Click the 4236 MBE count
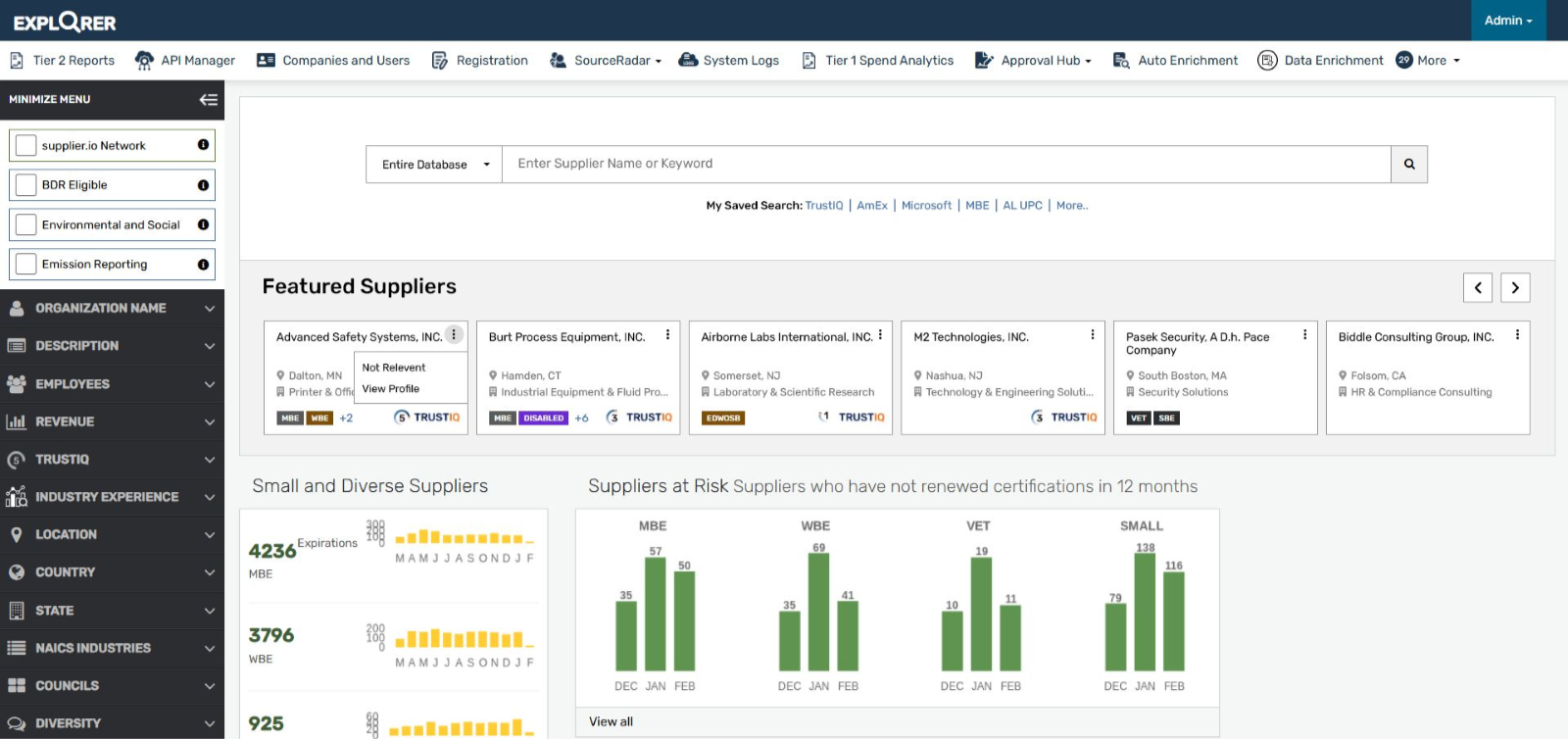The width and height of the screenshot is (1568, 739). click(x=272, y=551)
